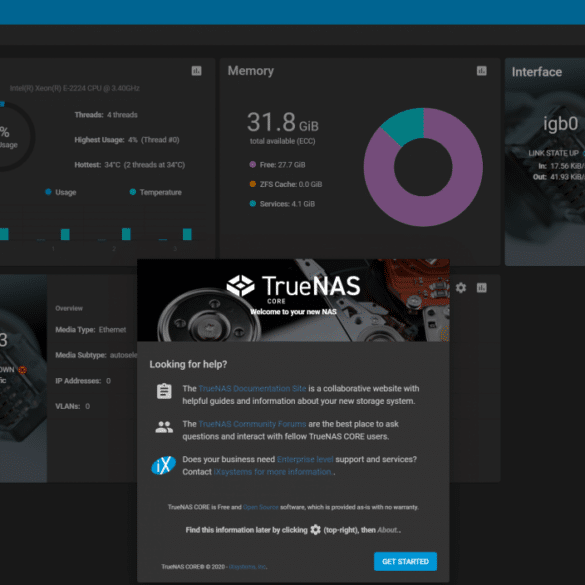Open iXsystems for more information link
This screenshot has height=585, width=585.
coord(273,472)
